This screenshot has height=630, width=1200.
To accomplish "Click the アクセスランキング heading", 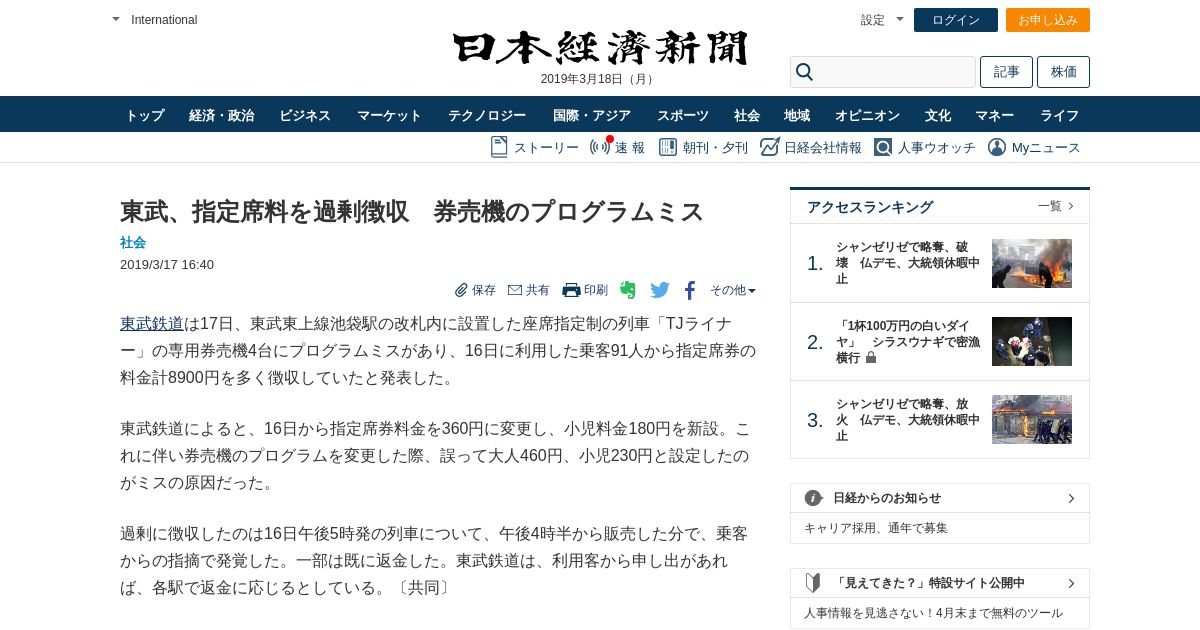I will tap(870, 207).
